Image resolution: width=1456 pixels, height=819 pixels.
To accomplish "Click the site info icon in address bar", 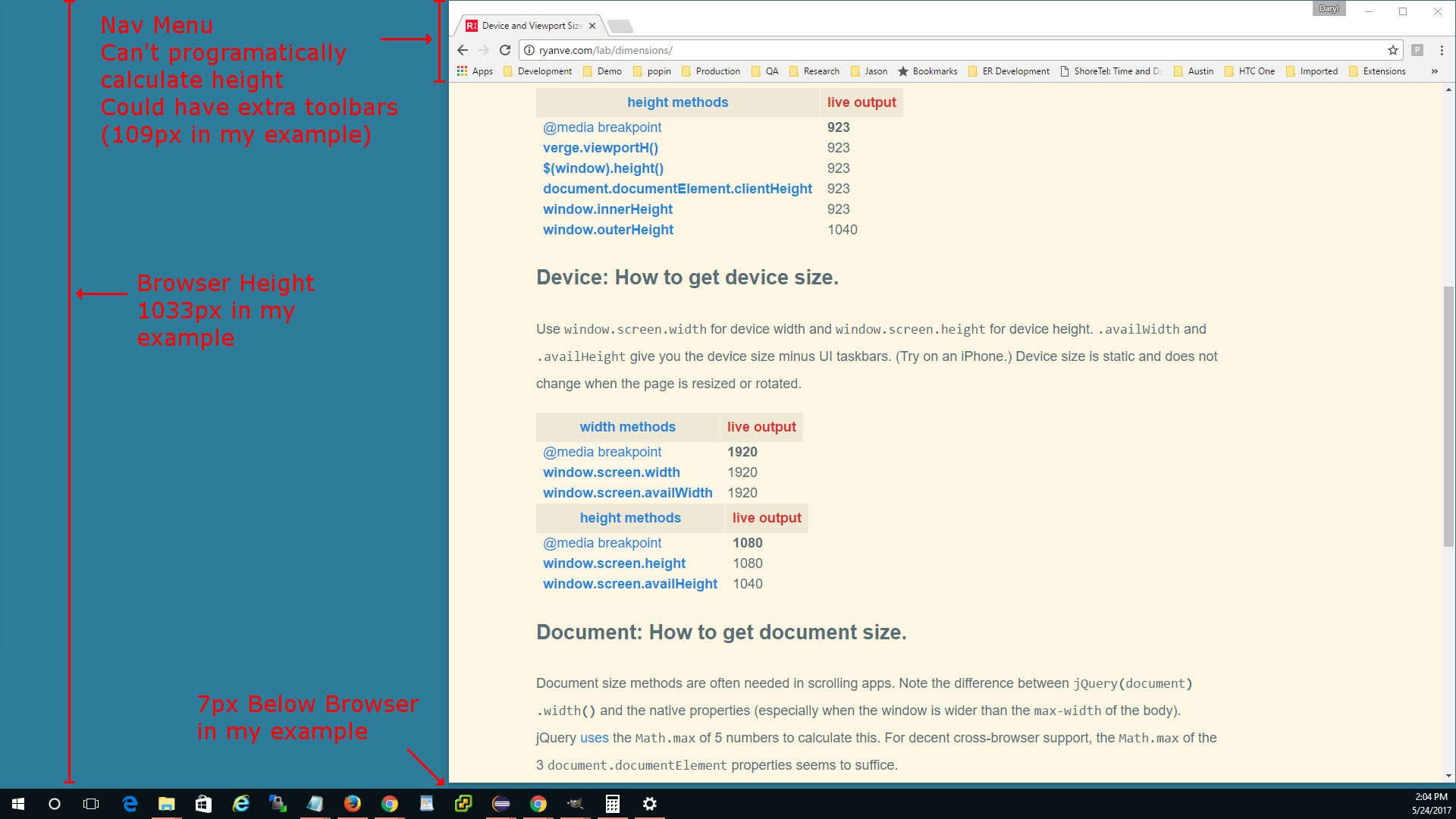I will click(529, 50).
